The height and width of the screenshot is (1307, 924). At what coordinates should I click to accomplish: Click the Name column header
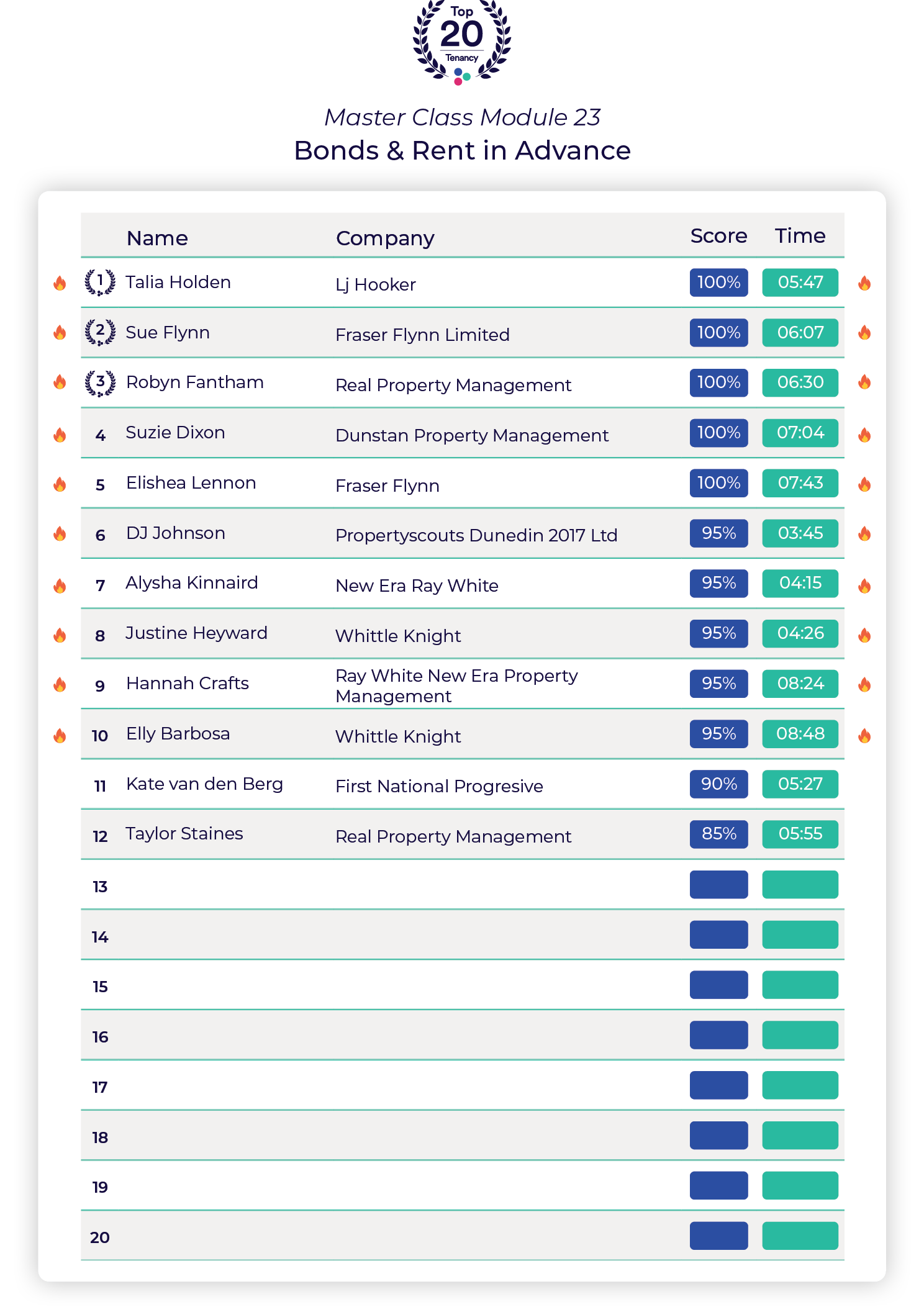click(157, 238)
